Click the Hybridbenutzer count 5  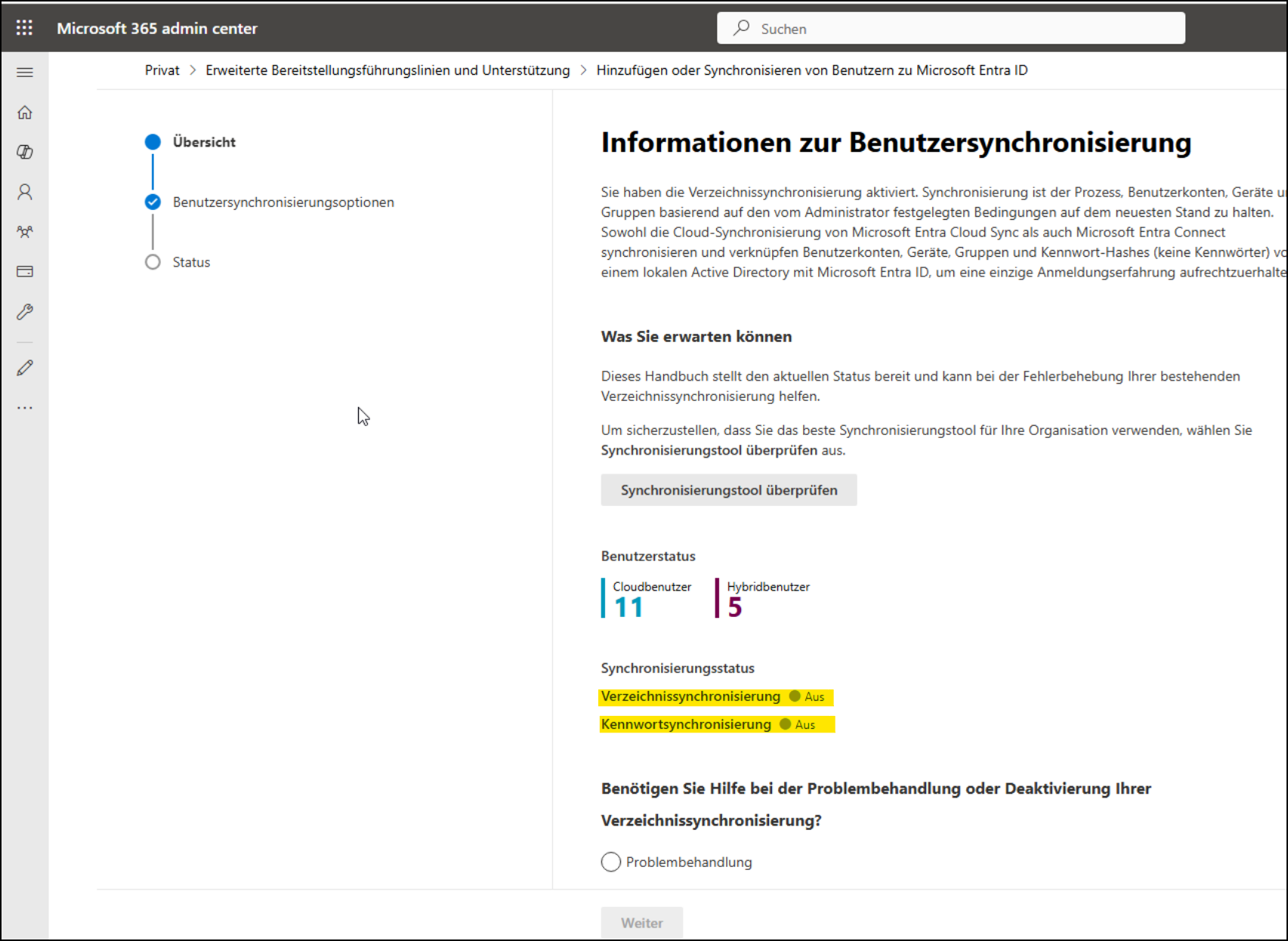[735, 607]
